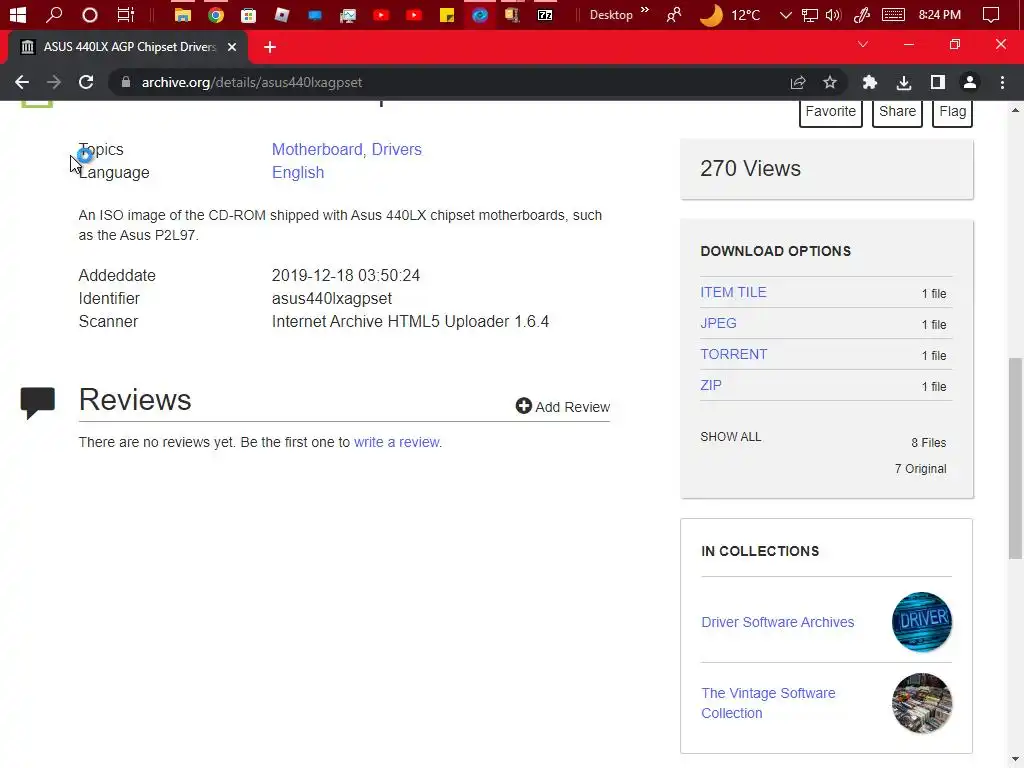Download the ZIP option

pos(711,385)
